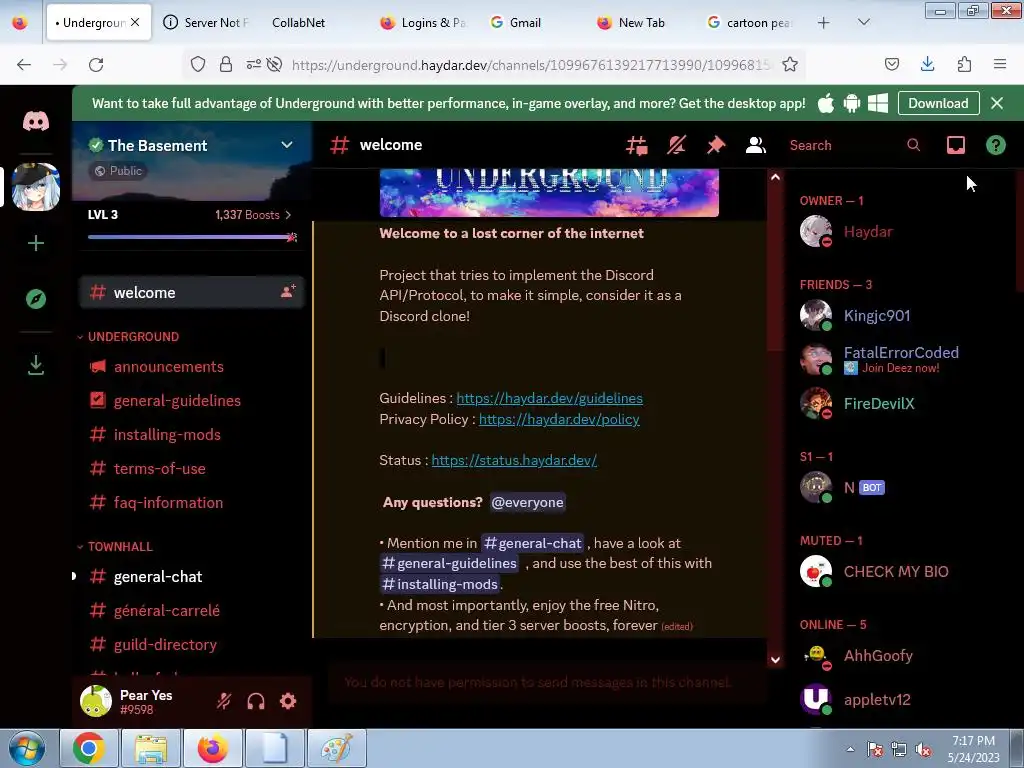The height and width of the screenshot is (768, 1024).
Task: Download apps icon in server sidebar
Action: click(x=36, y=365)
